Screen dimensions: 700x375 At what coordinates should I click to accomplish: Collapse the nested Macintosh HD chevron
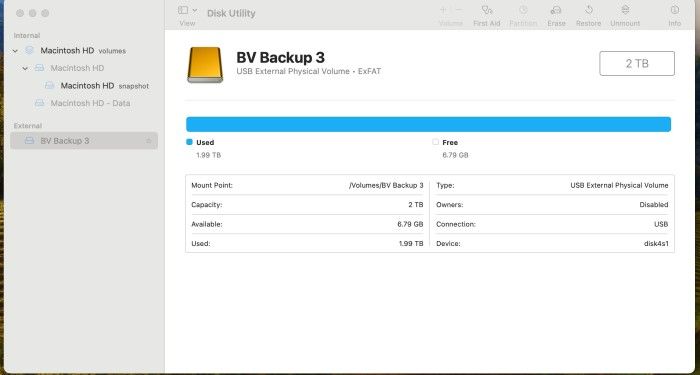coord(25,68)
